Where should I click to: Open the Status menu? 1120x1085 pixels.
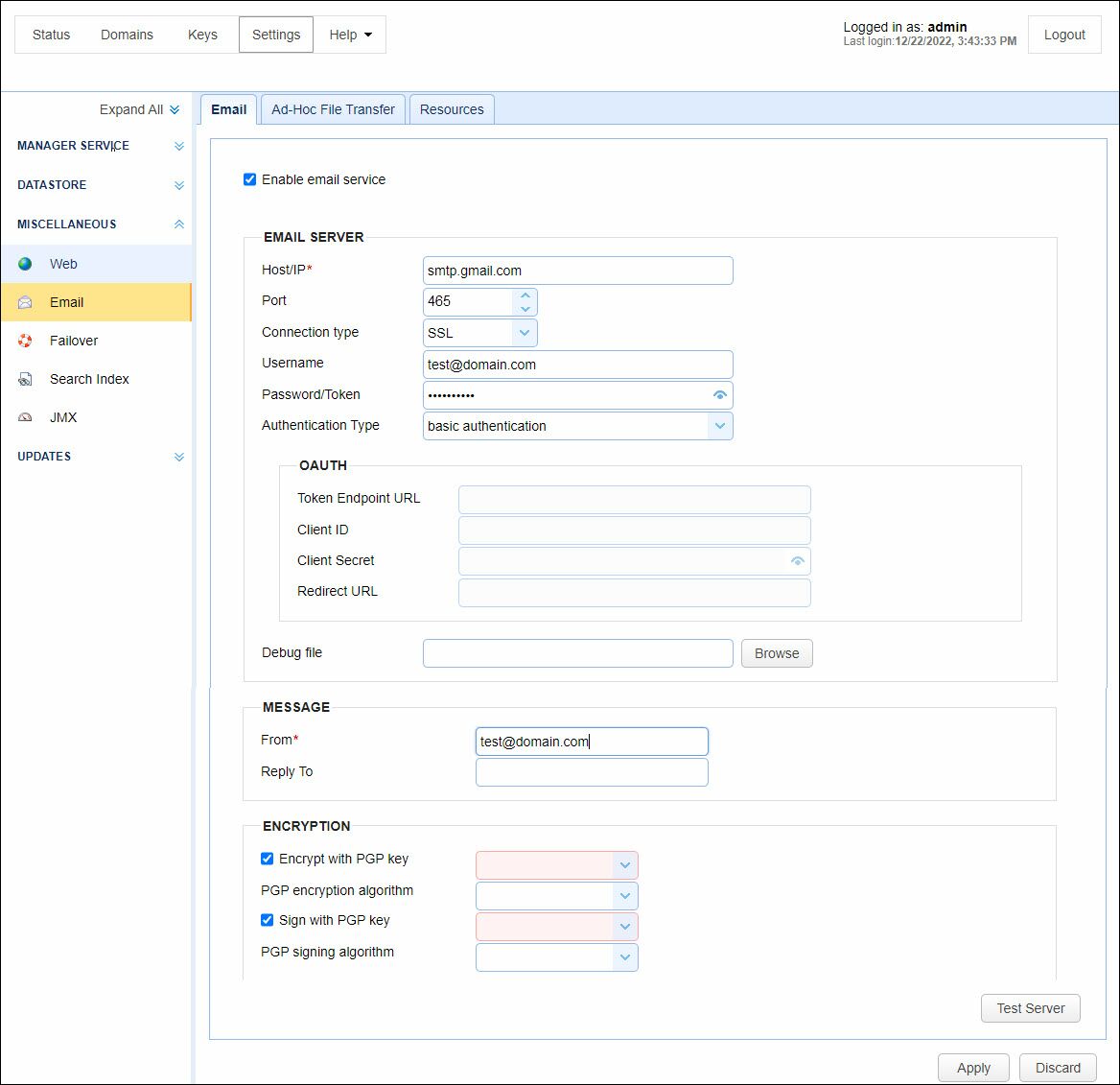click(52, 35)
